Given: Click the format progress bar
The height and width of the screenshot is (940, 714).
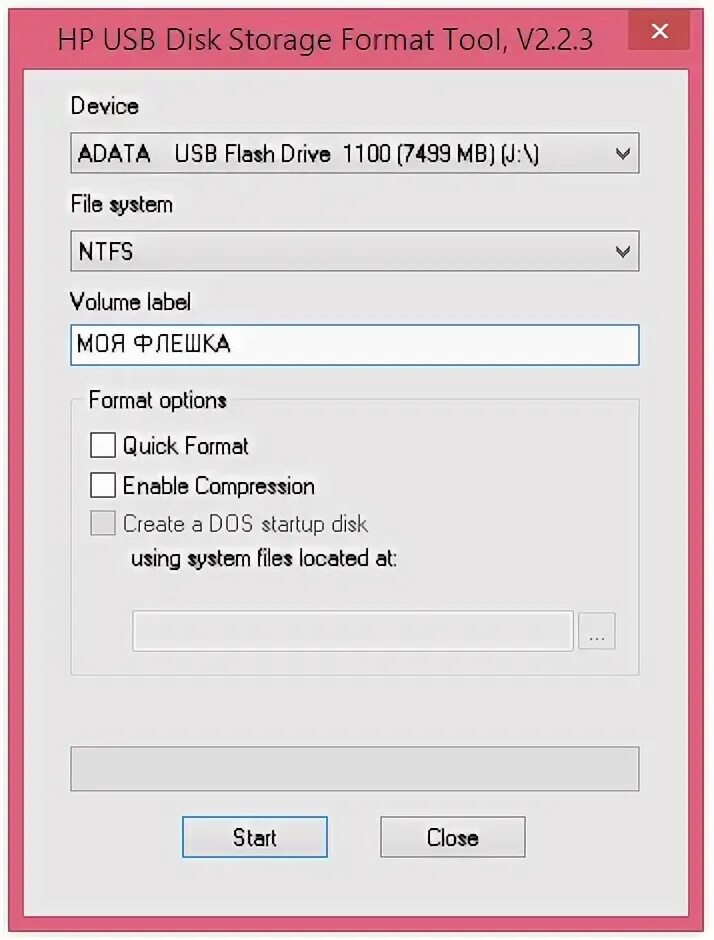Looking at the screenshot, I should (355, 769).
